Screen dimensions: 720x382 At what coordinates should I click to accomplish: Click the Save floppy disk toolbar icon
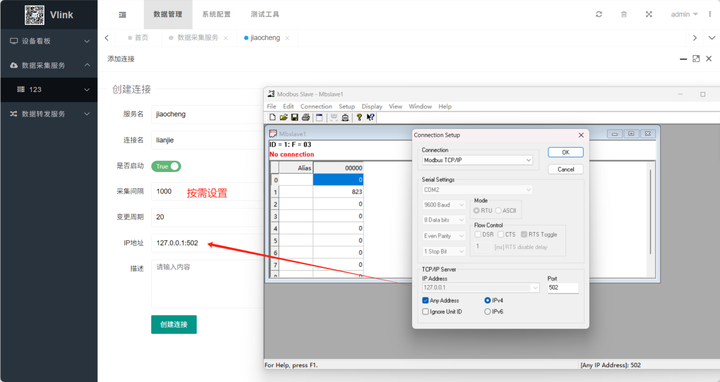[295, 118]
